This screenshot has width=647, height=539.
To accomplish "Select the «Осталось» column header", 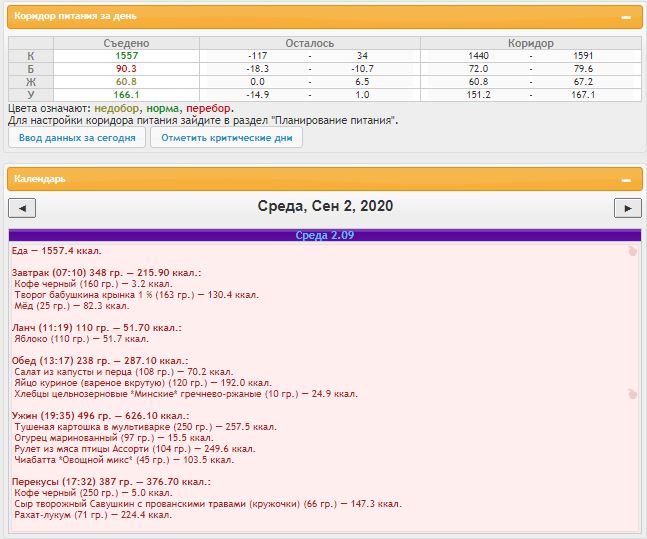I will coord(309,43).
